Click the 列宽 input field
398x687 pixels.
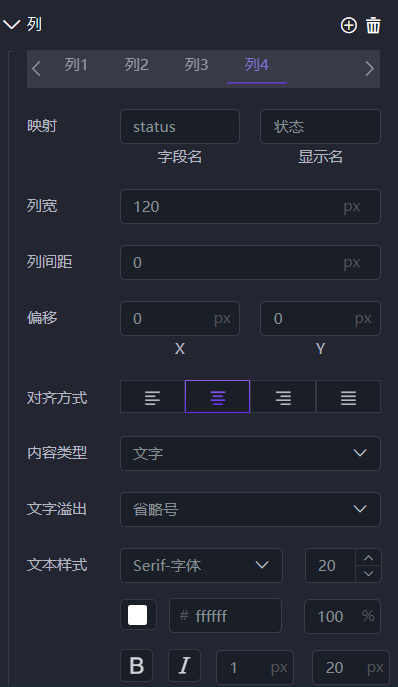[x=250, y=206]
